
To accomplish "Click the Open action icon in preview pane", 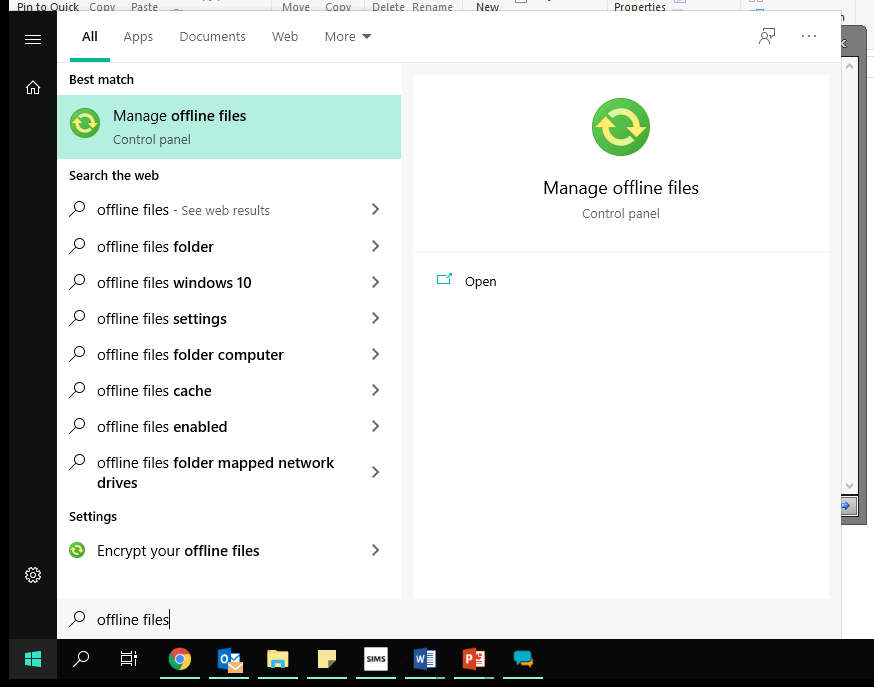I will tap(444, 279).
